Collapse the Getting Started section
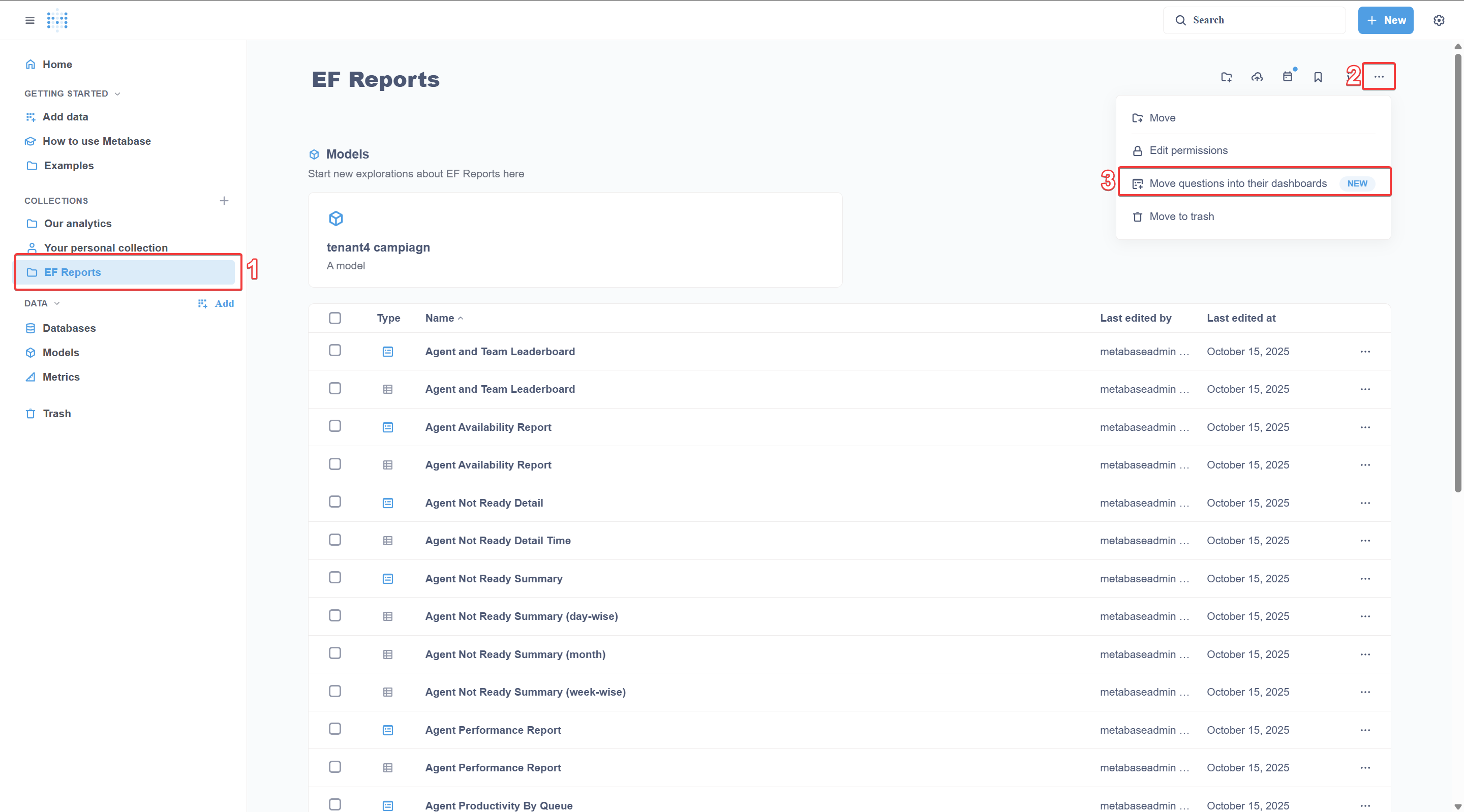1464x812 pixels. pos(117,94)
